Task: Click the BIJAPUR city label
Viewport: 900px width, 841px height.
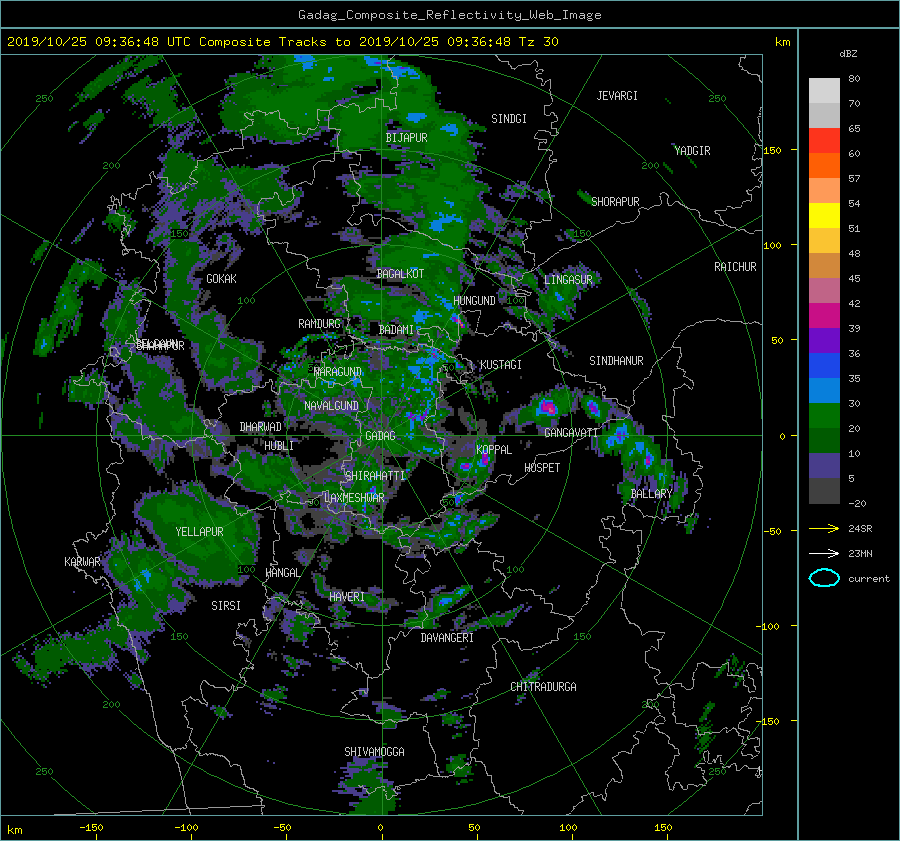Action: (406, 138)
